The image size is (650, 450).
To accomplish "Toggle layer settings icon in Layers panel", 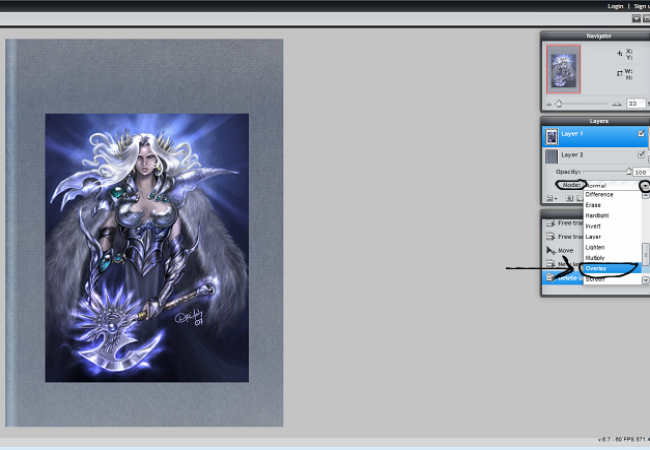I will pyautogui.click(x=551, y=198).
